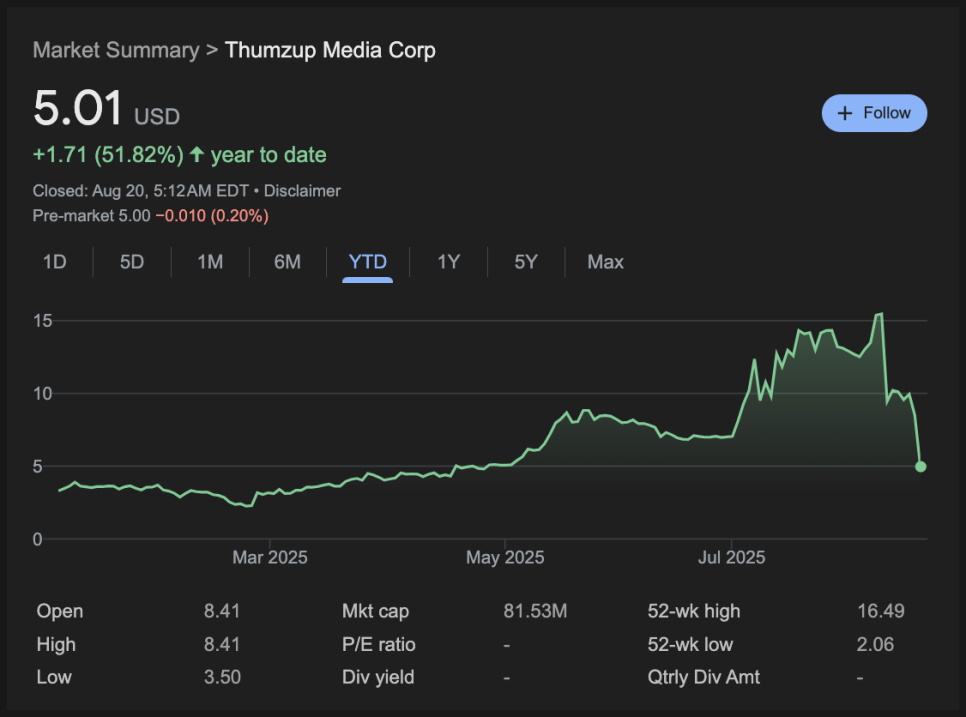Show the Max chart range

(x=606, y=262)
